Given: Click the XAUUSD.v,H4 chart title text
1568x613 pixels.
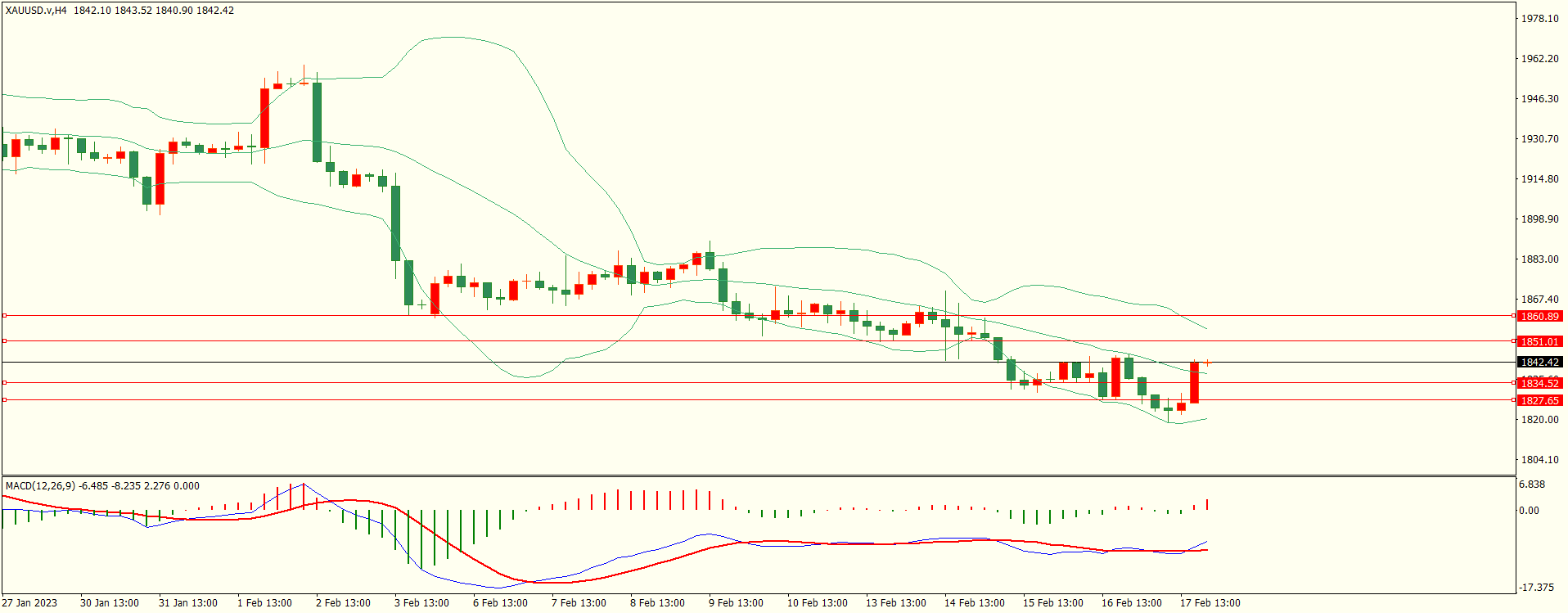Looking at the screenshot, I should point(37,11).
